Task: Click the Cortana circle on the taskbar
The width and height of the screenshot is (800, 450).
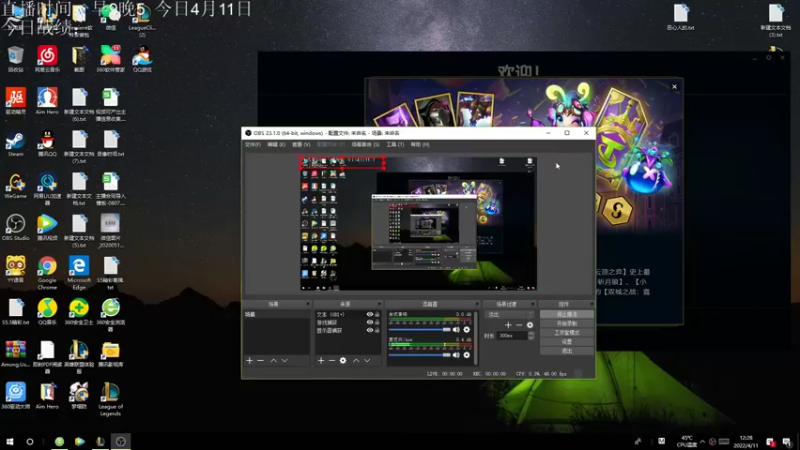Action: [30, 441]
